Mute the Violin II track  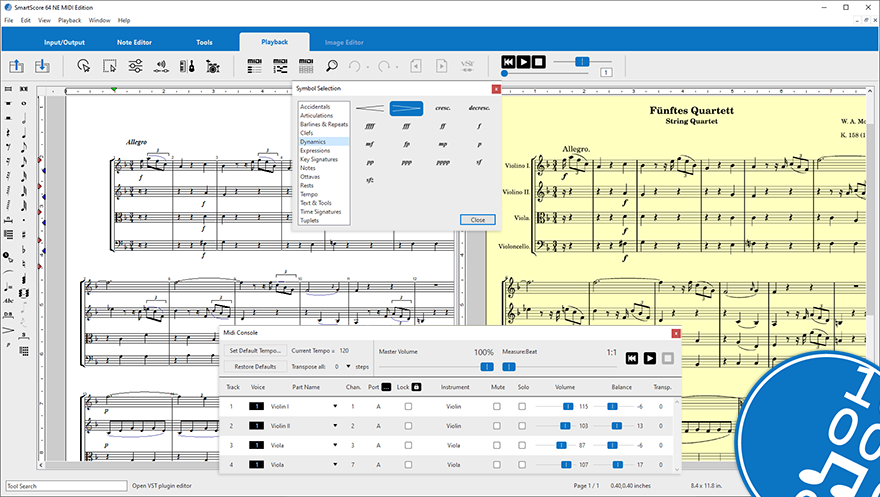497,426
